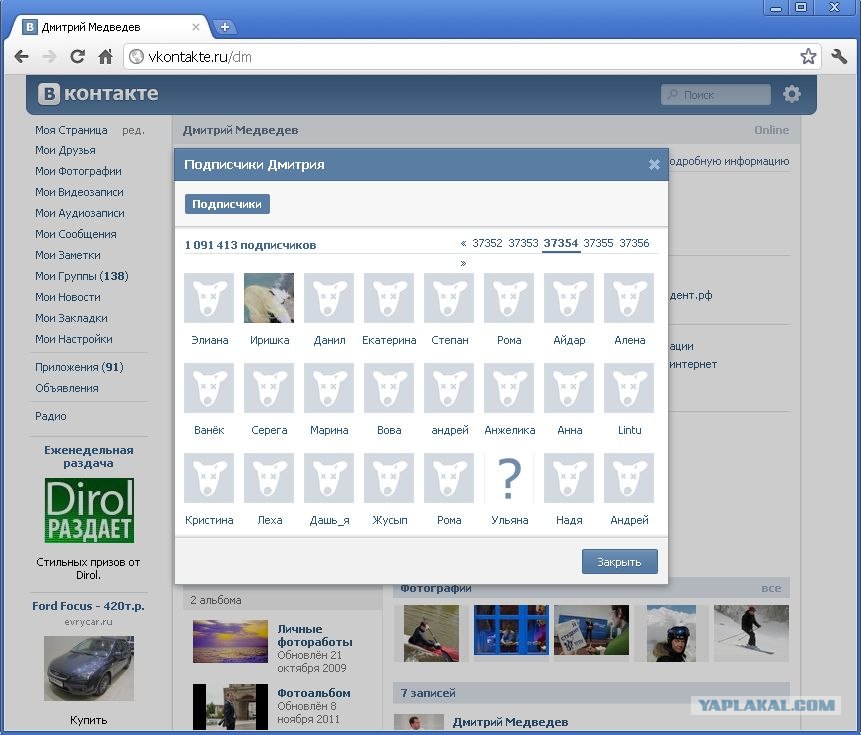The height and width of the screenshot is (735, 861).
Task: Open Мои Настройки in sidebar
Action: click(74, 339)
